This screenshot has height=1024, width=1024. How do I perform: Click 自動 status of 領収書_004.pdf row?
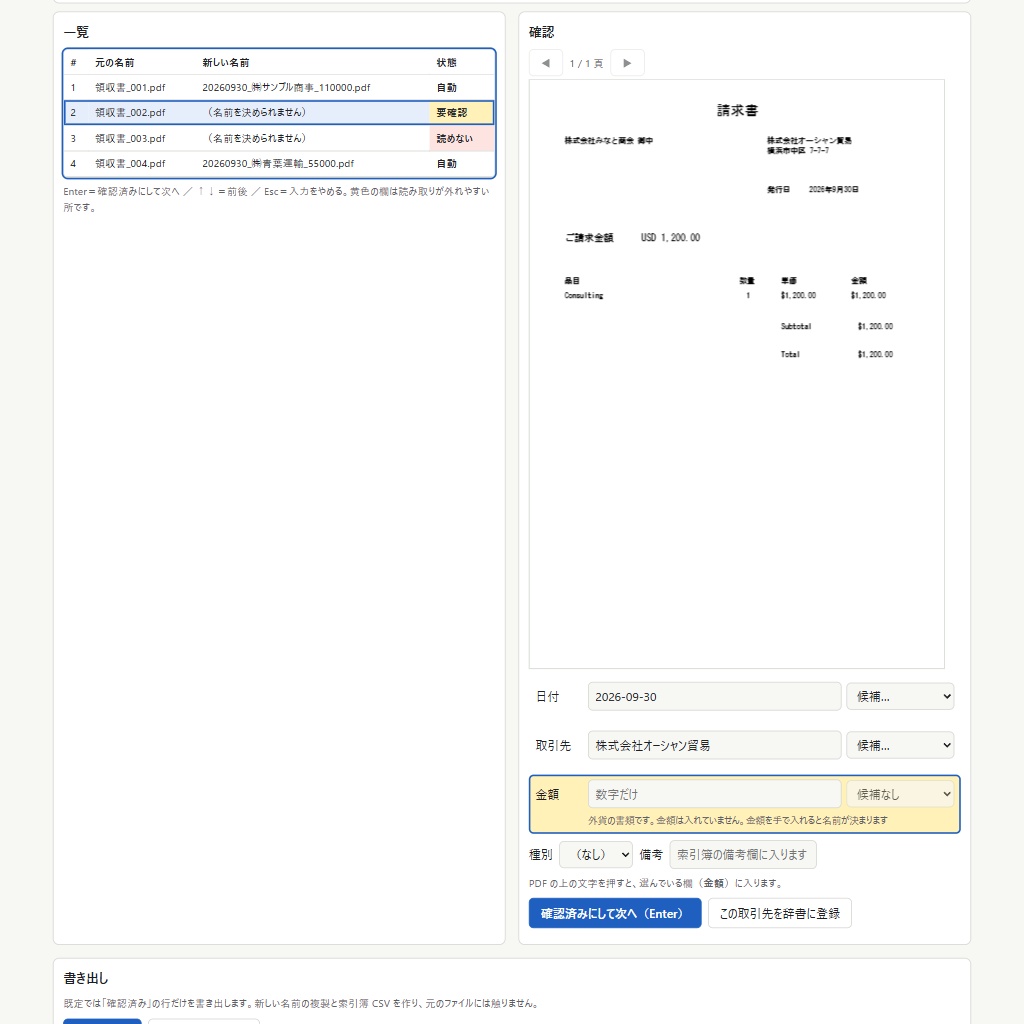coord(447,164)
